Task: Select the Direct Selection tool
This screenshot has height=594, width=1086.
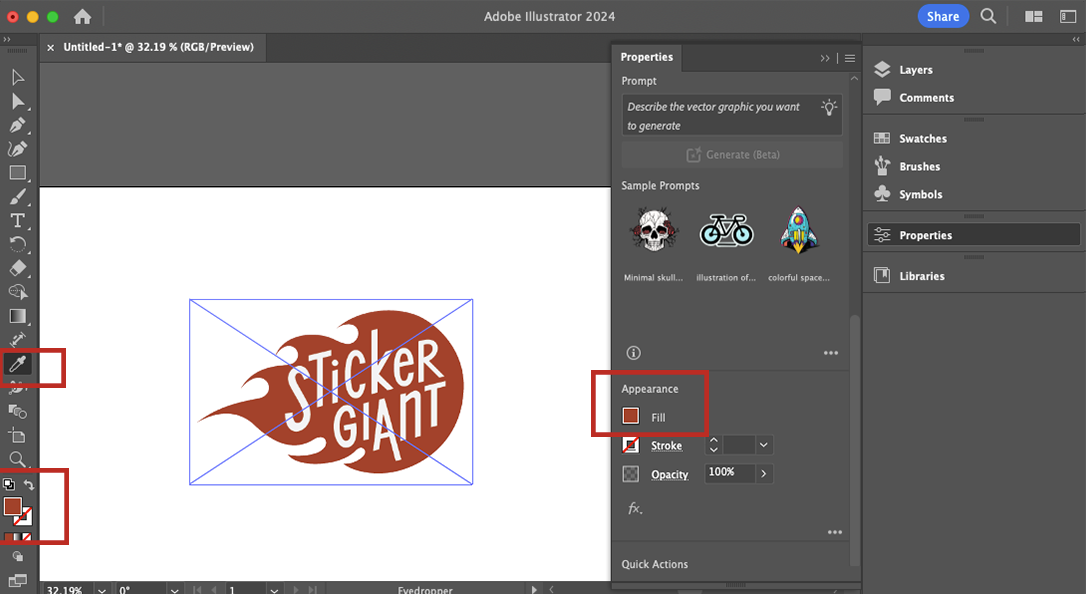Action: pyautogui.click(x=17, y=101)
